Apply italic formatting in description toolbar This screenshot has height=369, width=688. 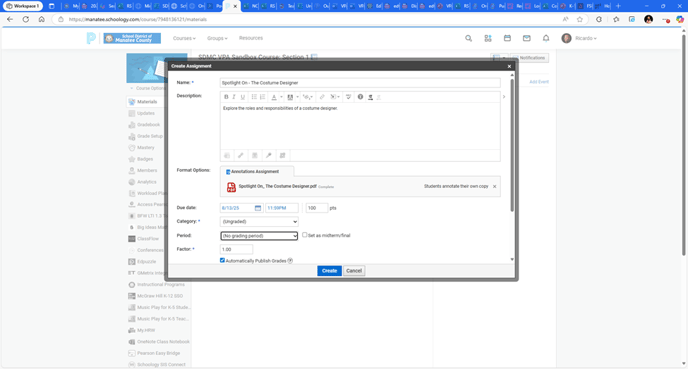click(234, 97)
